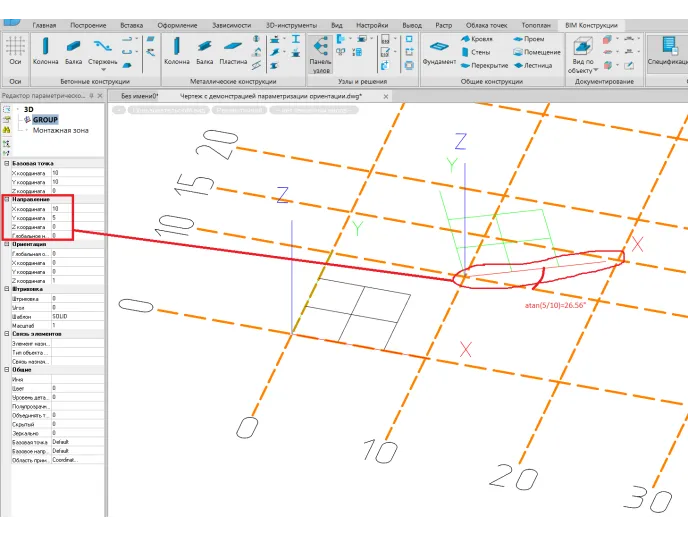
Task: Select the GROUP tree node
Action: pyautogui.click(x=45, y=119)
